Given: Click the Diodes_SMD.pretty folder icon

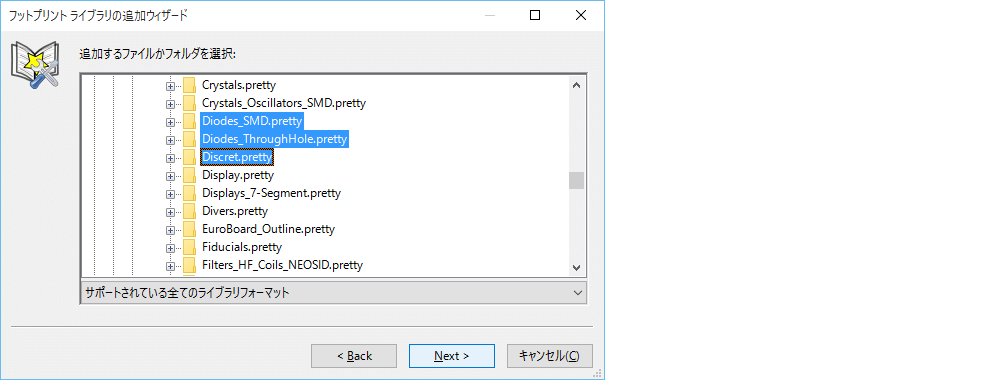Looking at the screenshot, I should [189, 121].
